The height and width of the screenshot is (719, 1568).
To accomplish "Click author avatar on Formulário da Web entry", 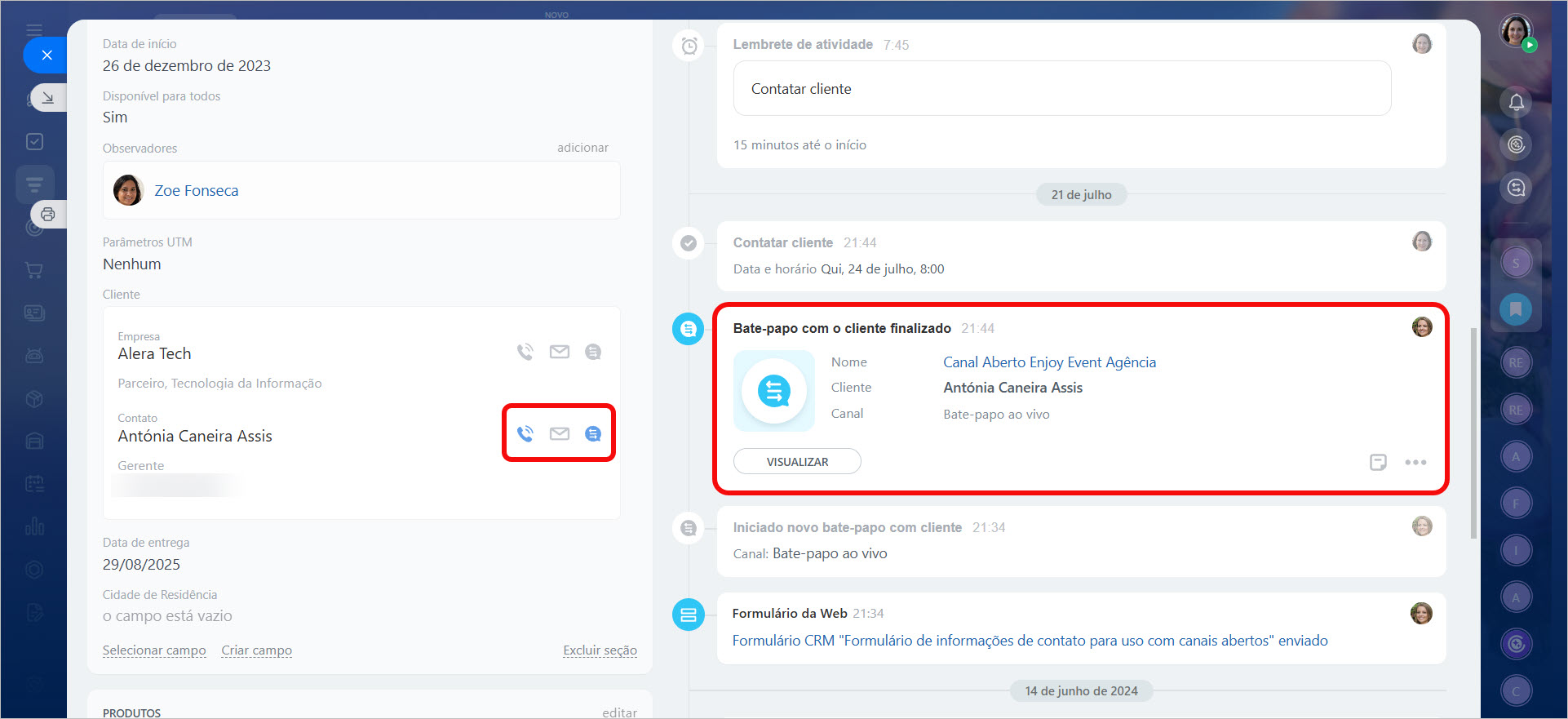I will [1421, 614].
